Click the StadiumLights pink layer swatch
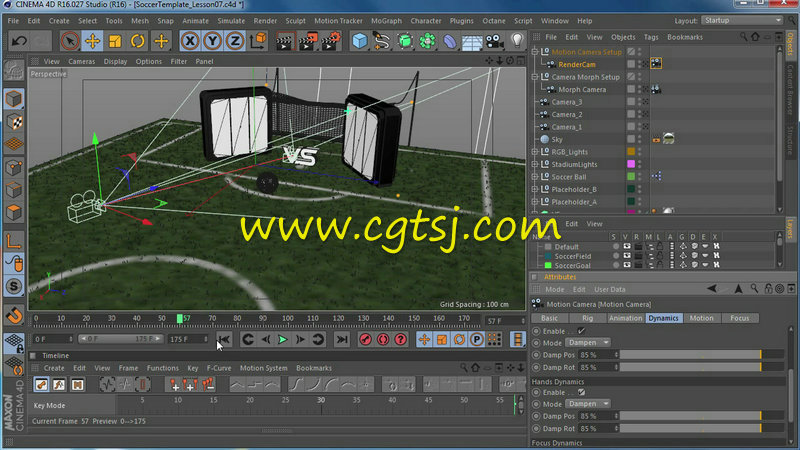This screenshot has height=450, width=800. 631,164
